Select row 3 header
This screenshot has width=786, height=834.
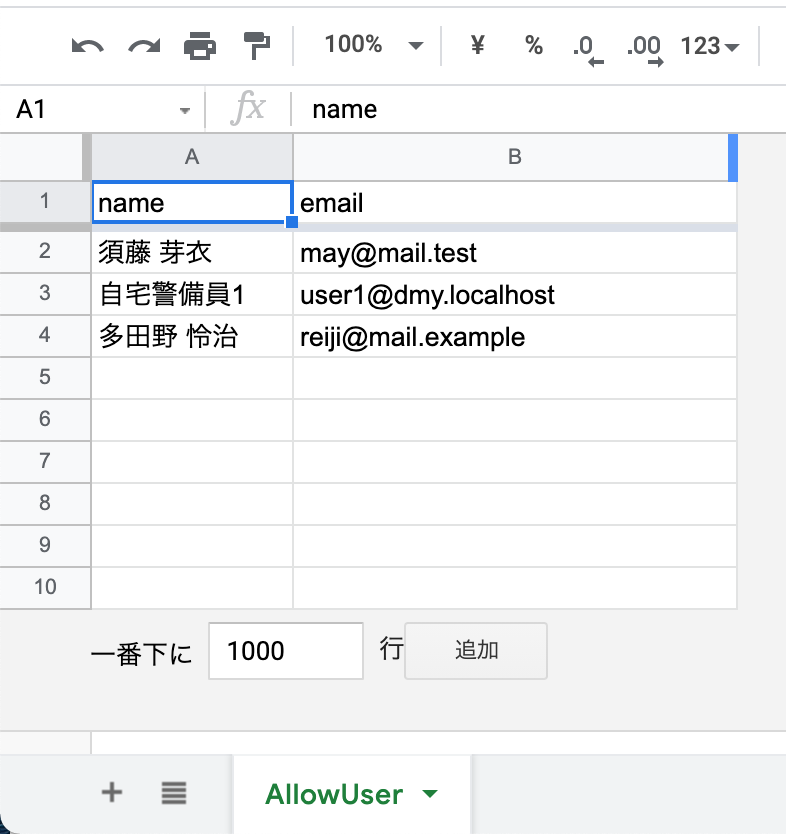[x=45, y=294]
